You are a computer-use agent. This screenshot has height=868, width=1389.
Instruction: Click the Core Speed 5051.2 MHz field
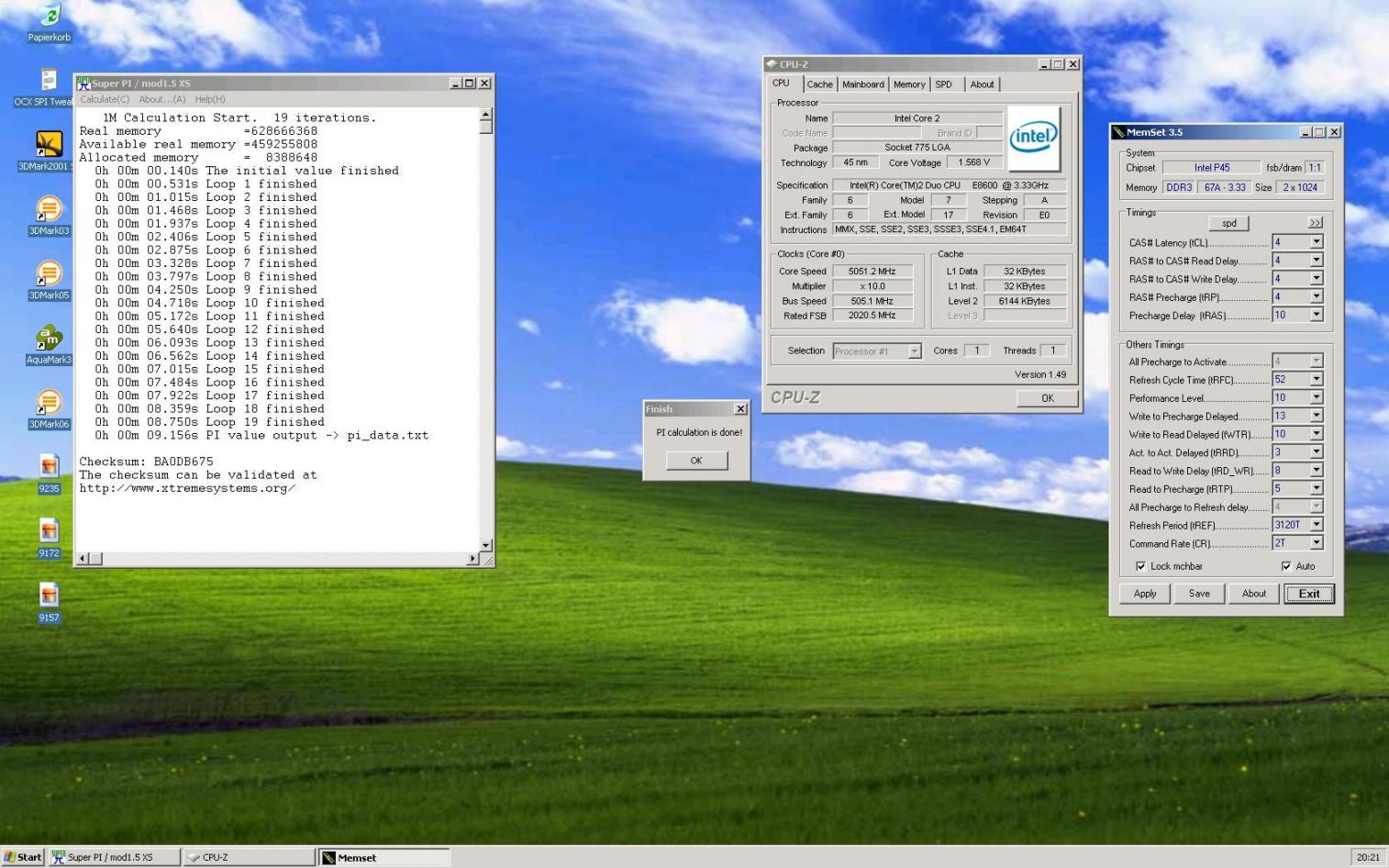[x=872, y=272]
